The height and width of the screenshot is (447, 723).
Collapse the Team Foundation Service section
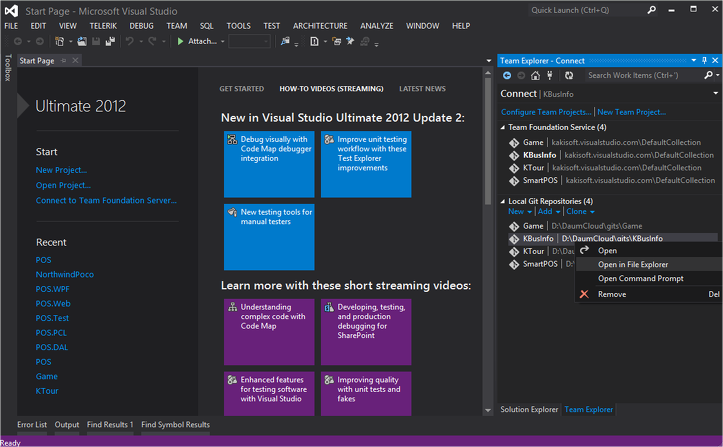click(503, 127)
